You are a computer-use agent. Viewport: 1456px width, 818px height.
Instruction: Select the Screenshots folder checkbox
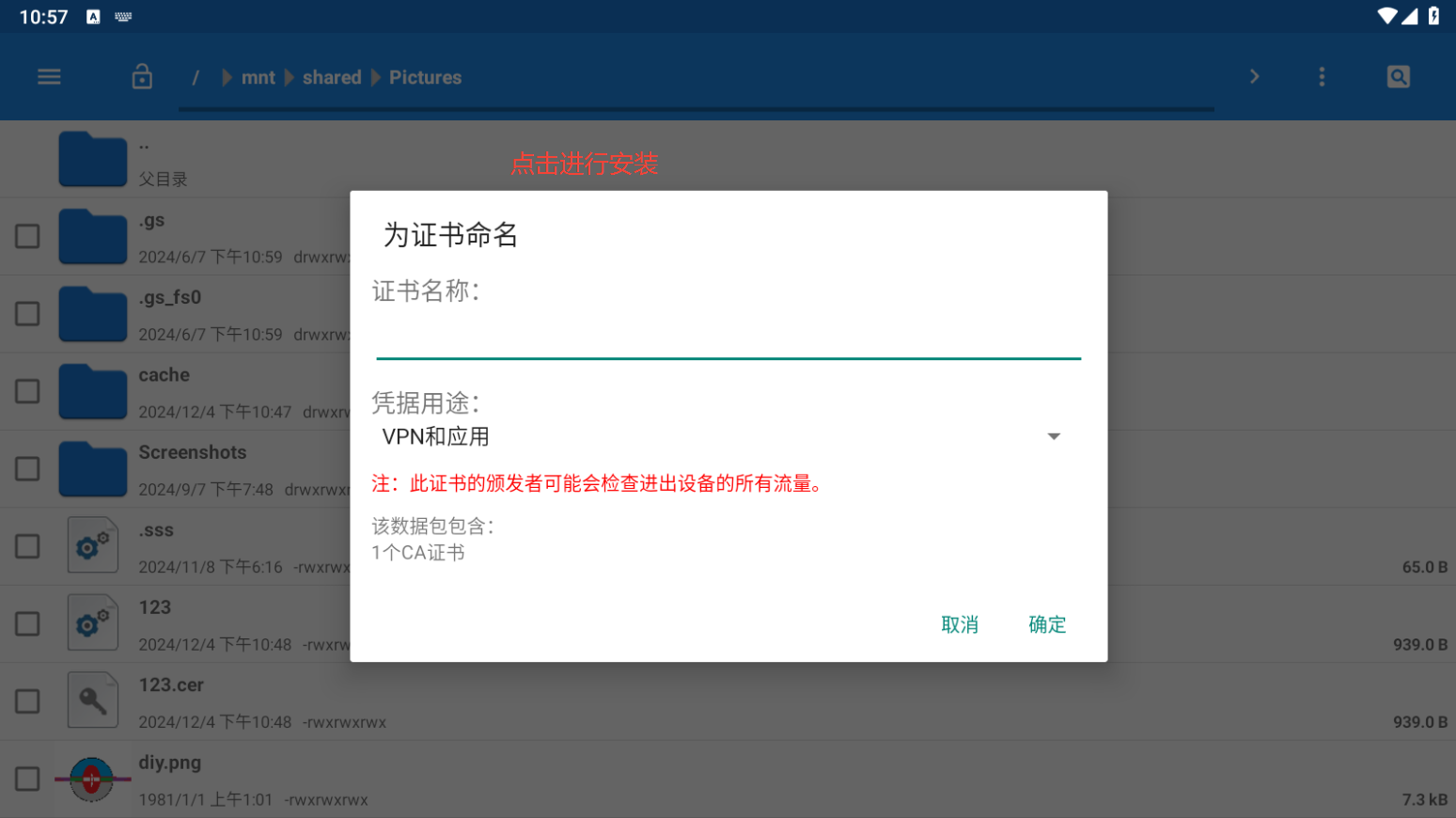point(27,469)
